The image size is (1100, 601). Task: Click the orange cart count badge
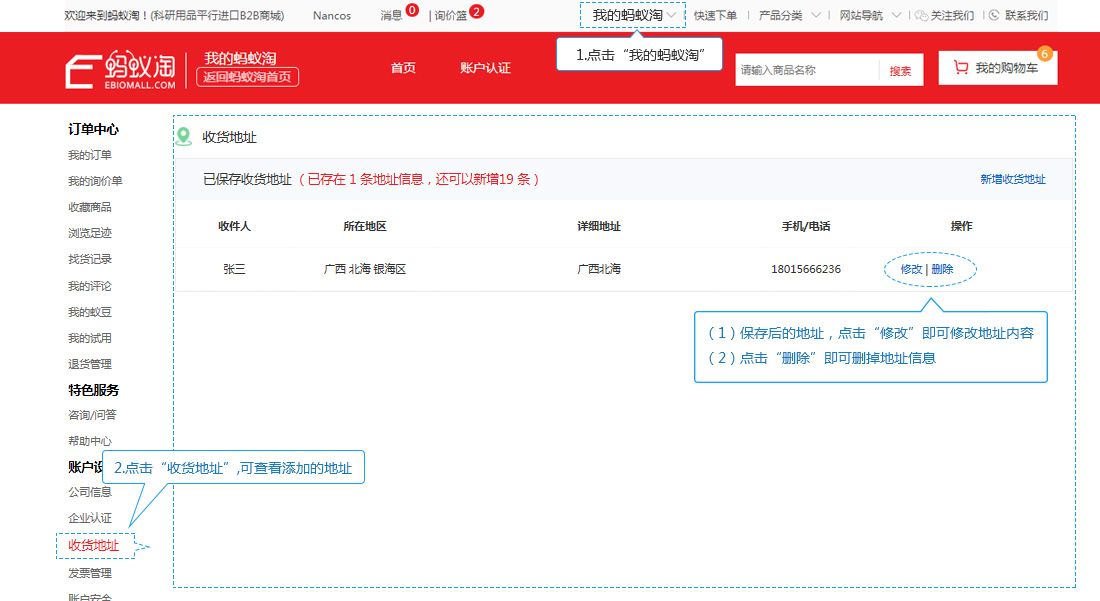(1045, 53)
